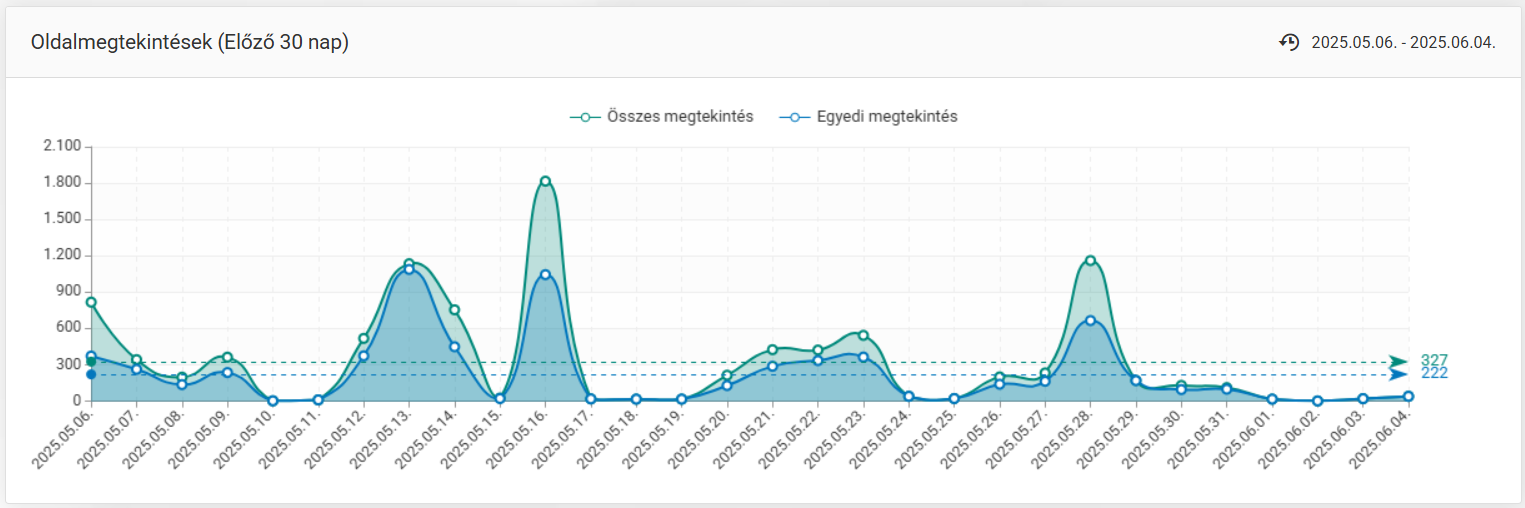Select Összes megtekintés point on 2025.05.28.
This screenshot has width=1525, height=508.
[1090, 261]
